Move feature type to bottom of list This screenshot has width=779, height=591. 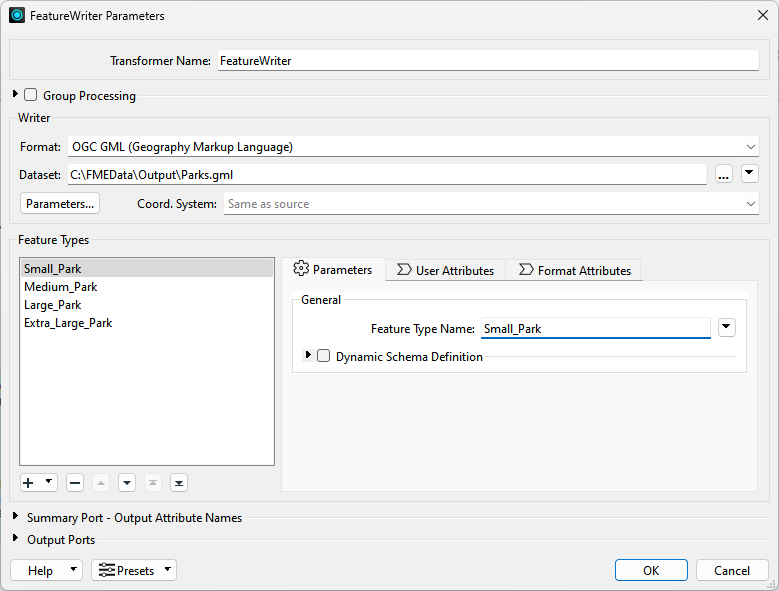(x=179, y=483)
